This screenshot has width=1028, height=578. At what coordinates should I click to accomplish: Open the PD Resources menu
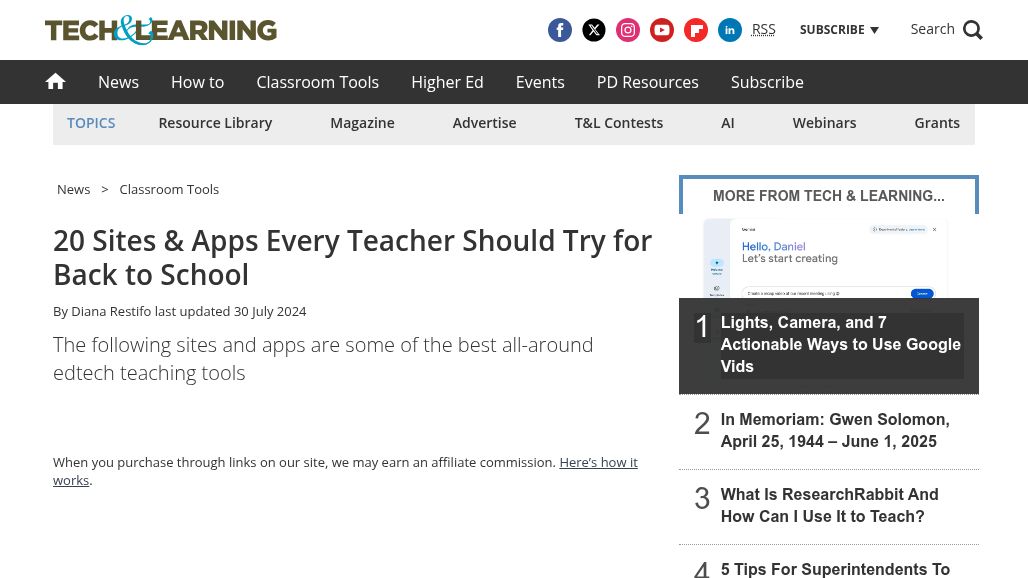(647, 82)
